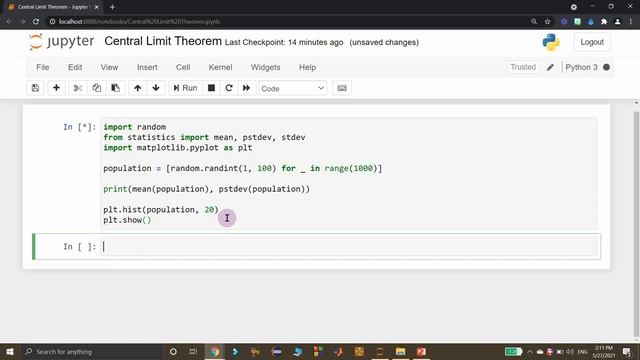Image resolution: width=640 pixels, height=360 pixels.
Task: Open the Chrome profile avatar
Action: 618,22
